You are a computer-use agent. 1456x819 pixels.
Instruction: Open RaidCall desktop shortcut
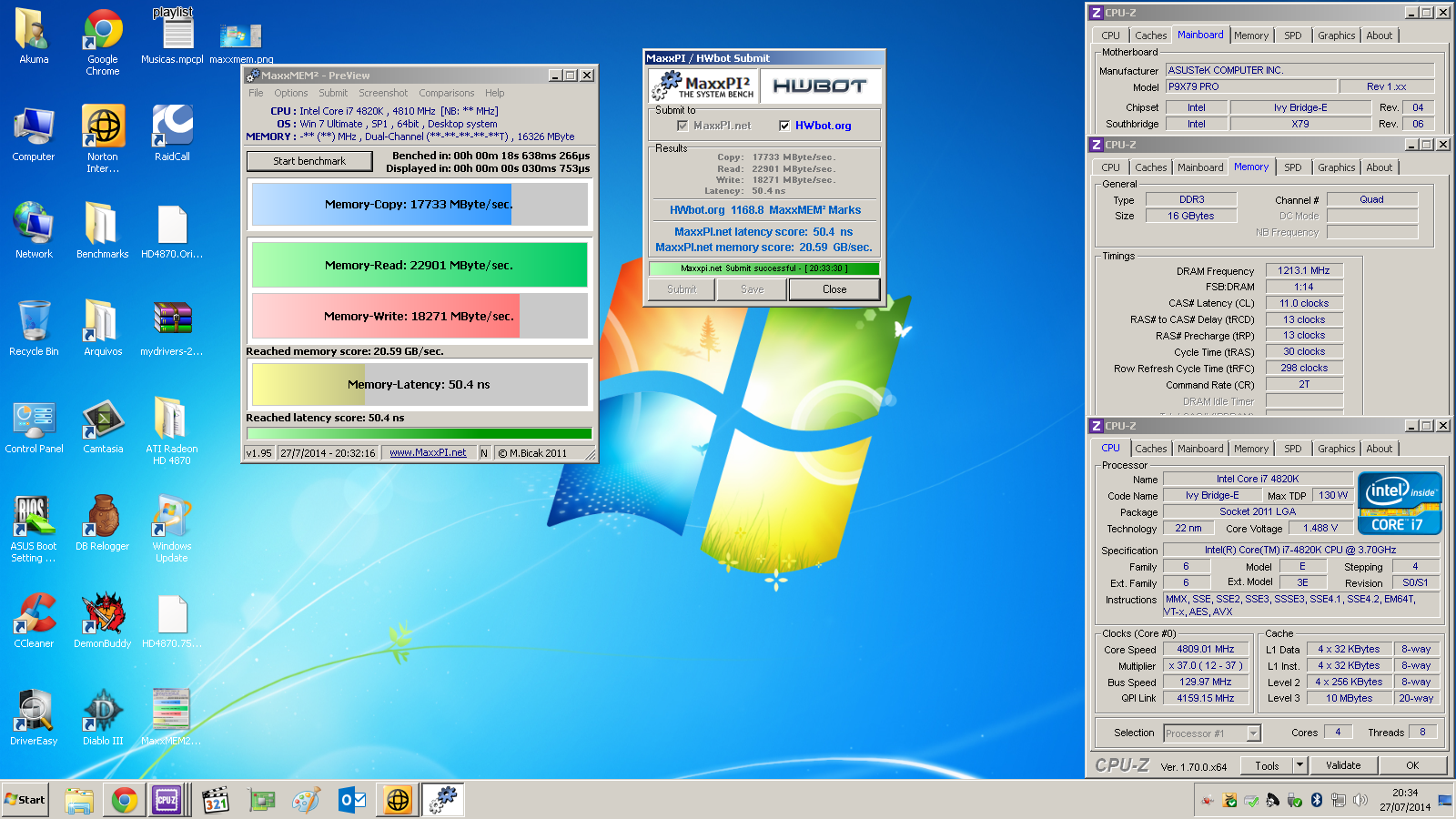click(172, 134)
